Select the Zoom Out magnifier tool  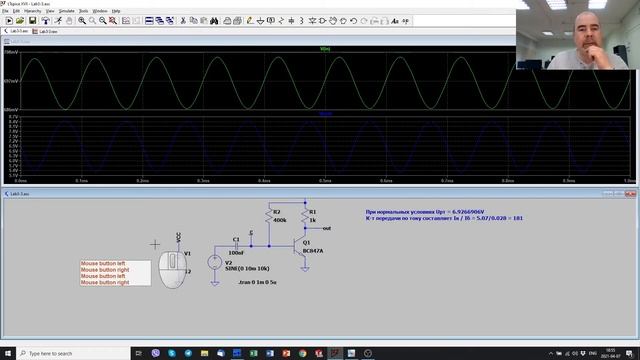coord(102,21)
